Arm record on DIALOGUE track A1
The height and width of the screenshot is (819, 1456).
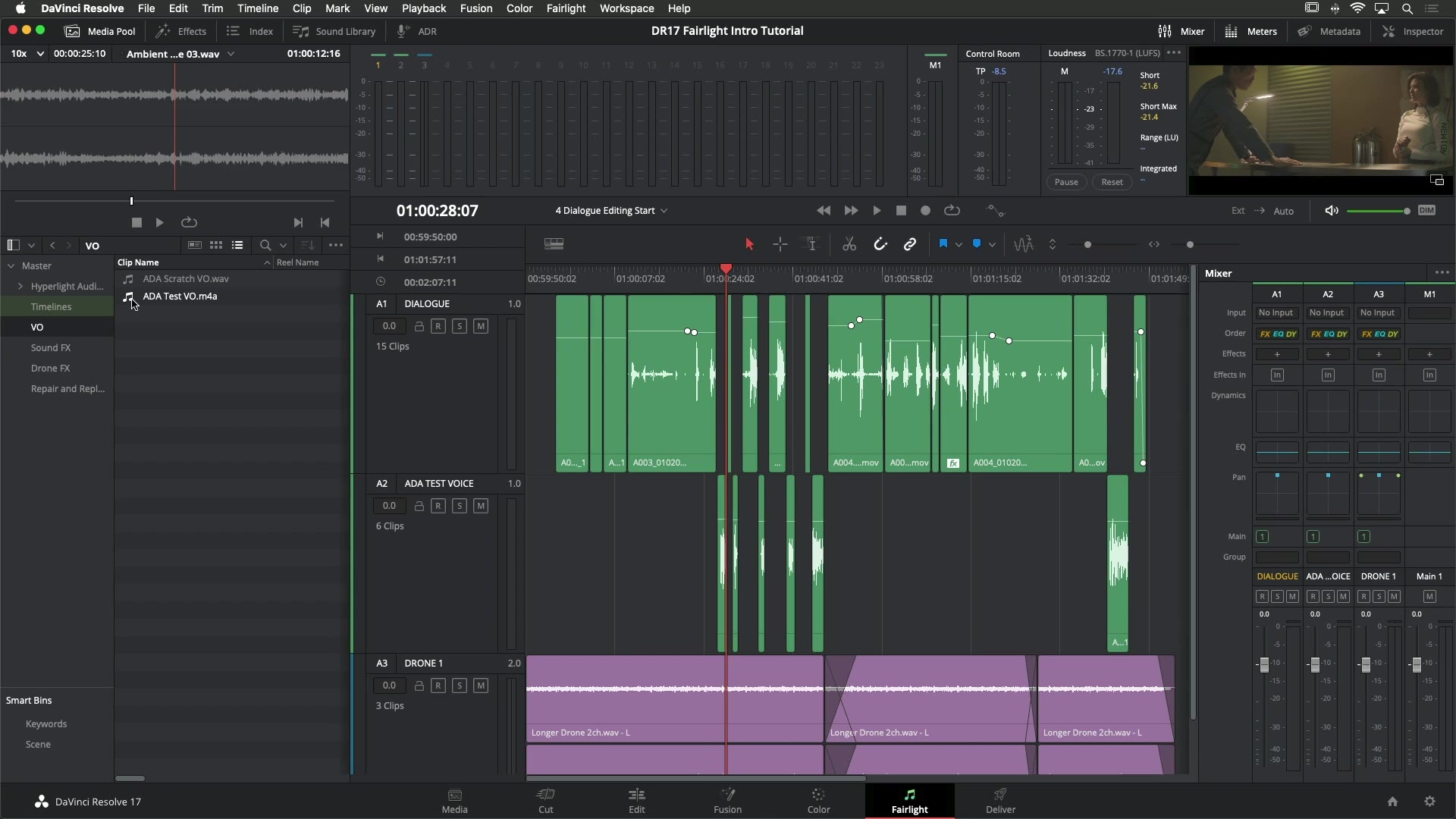tap(438, 326)
